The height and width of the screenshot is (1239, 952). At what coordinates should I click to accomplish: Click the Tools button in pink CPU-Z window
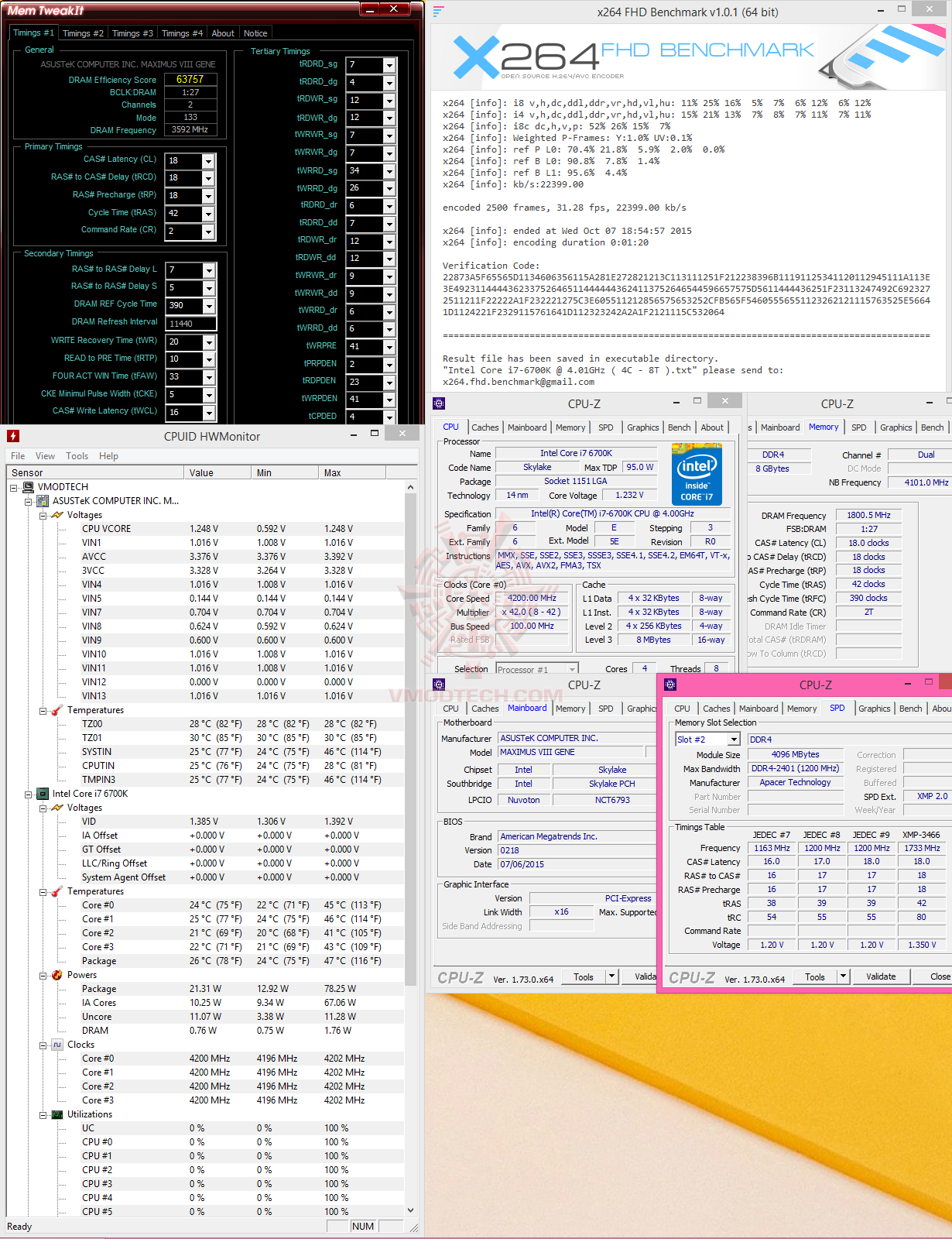[815, 976]
